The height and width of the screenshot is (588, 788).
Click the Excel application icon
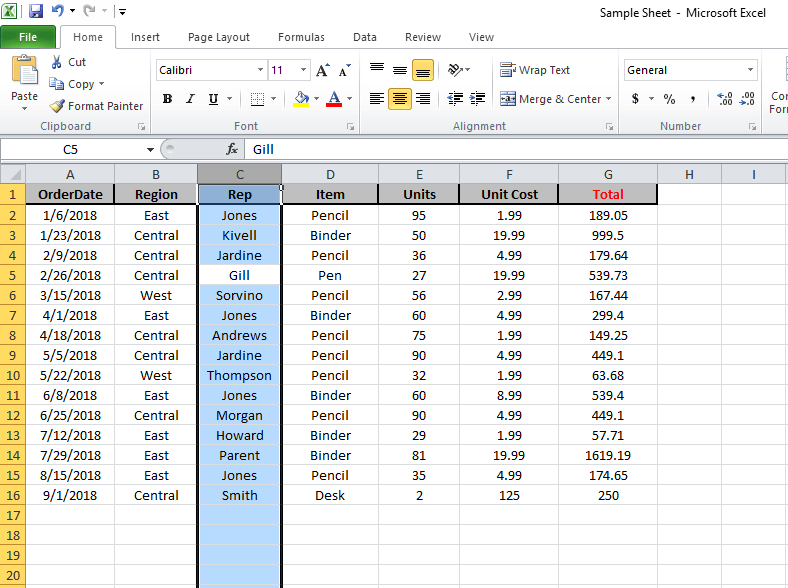pyautogui.click(x=9, y=11)
